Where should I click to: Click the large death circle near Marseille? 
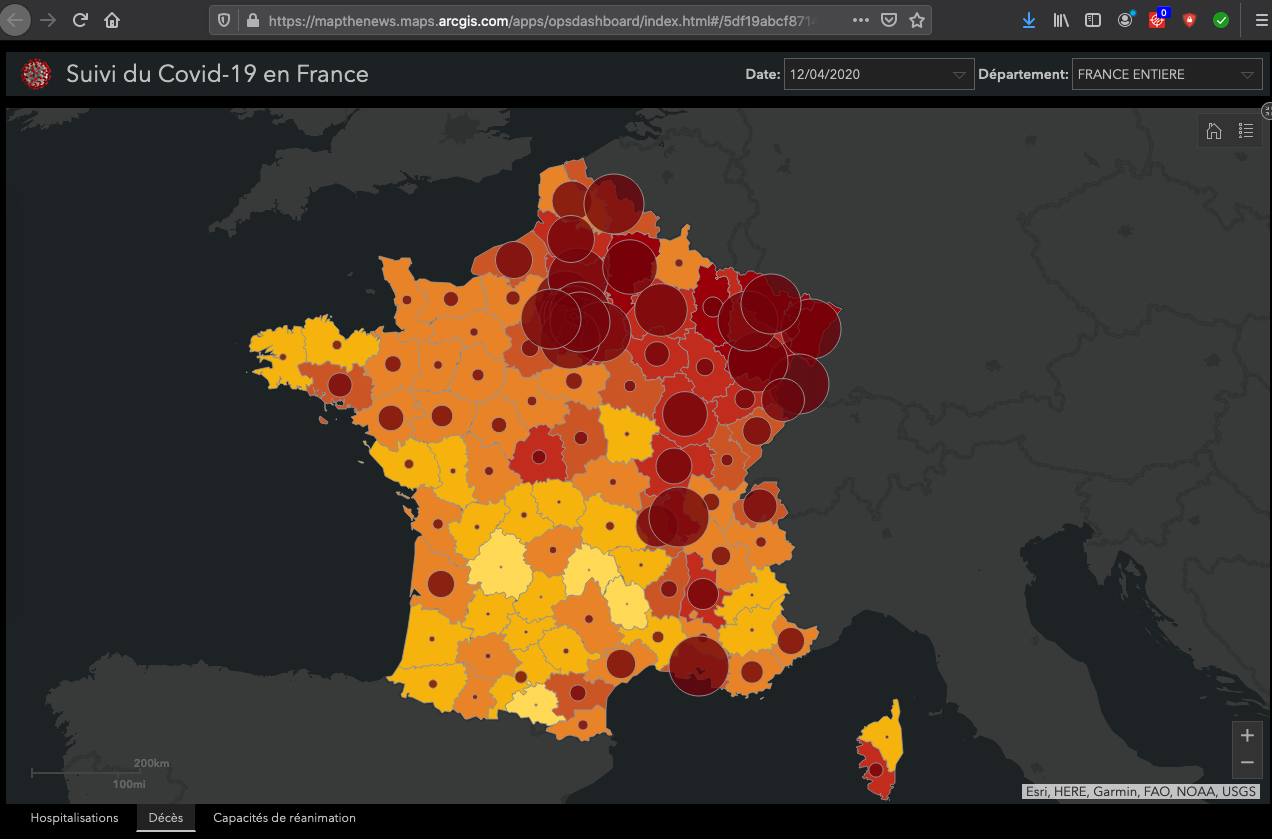point(698,666)
